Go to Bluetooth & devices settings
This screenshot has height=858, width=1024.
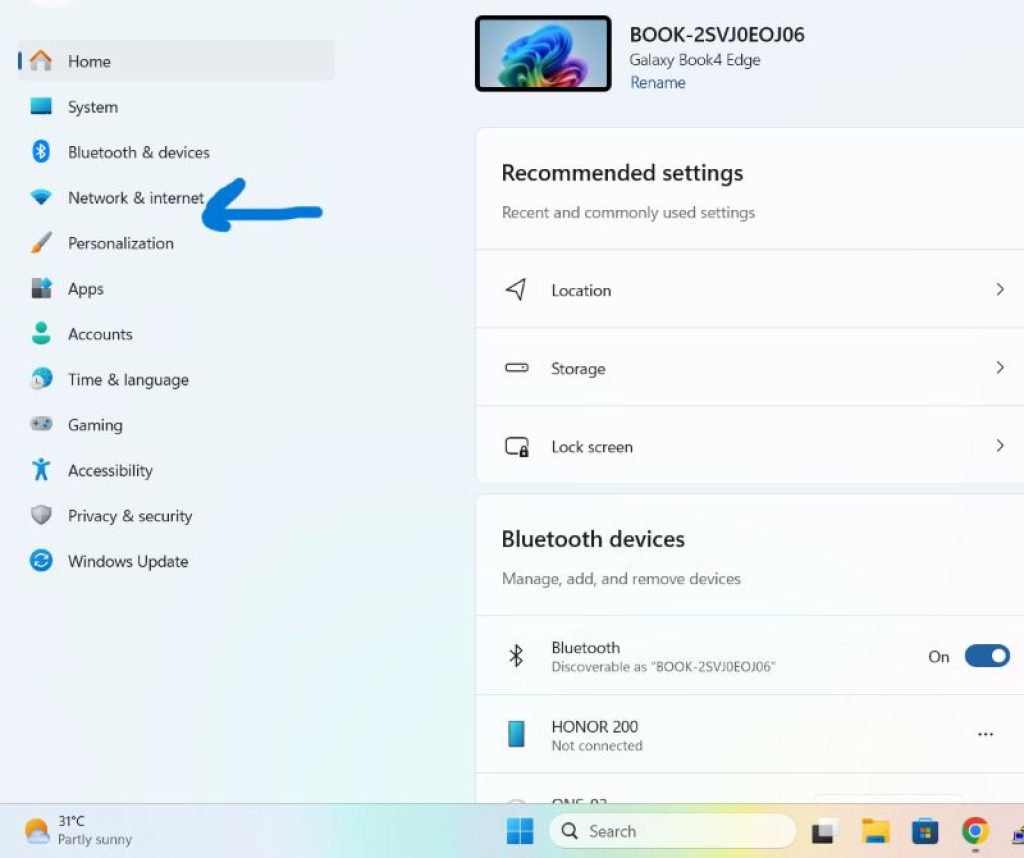point(176,151)
